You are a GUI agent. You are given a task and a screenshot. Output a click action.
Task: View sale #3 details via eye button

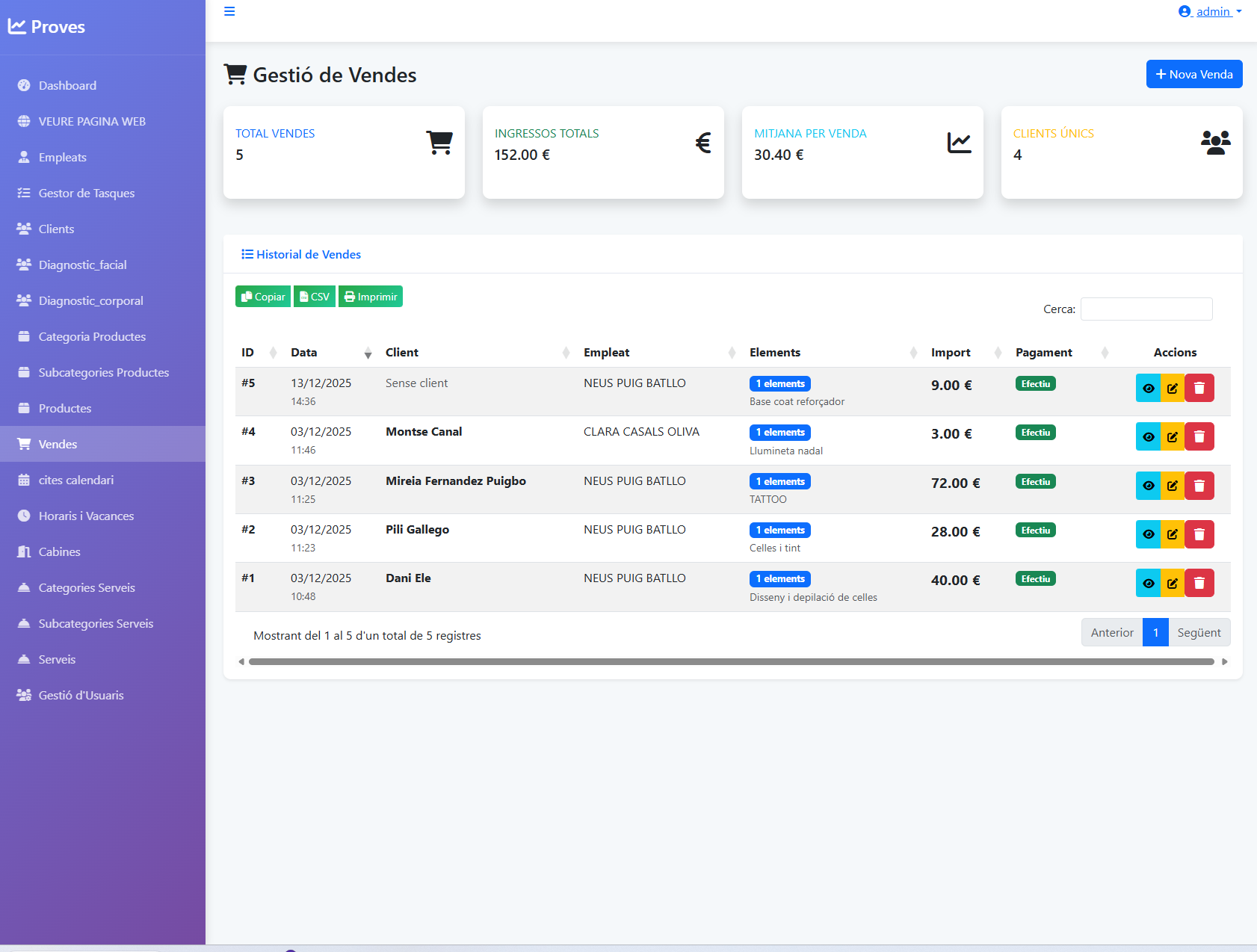[1148, 486]
